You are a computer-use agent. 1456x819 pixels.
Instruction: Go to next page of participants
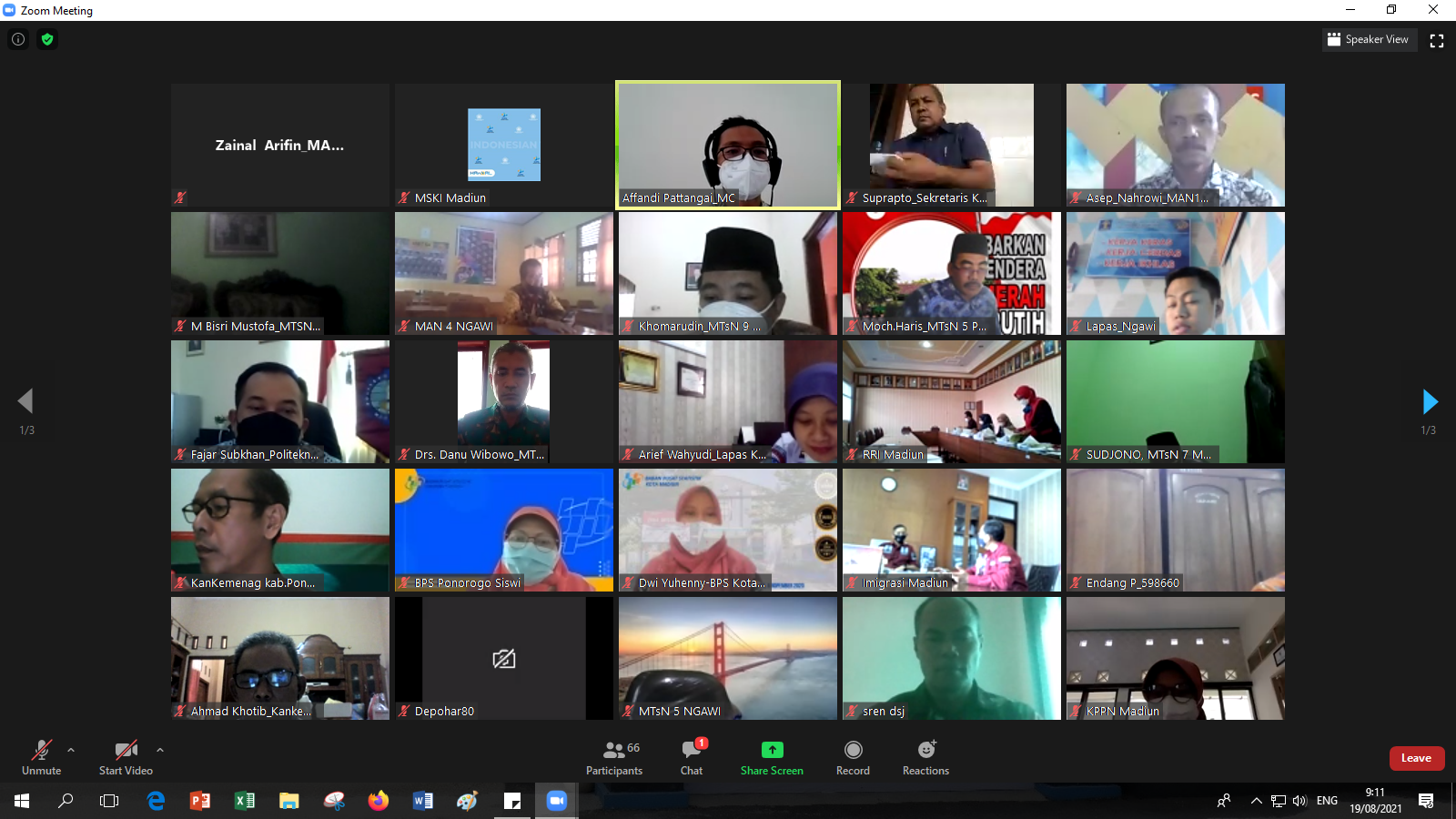pos(1430,401)
